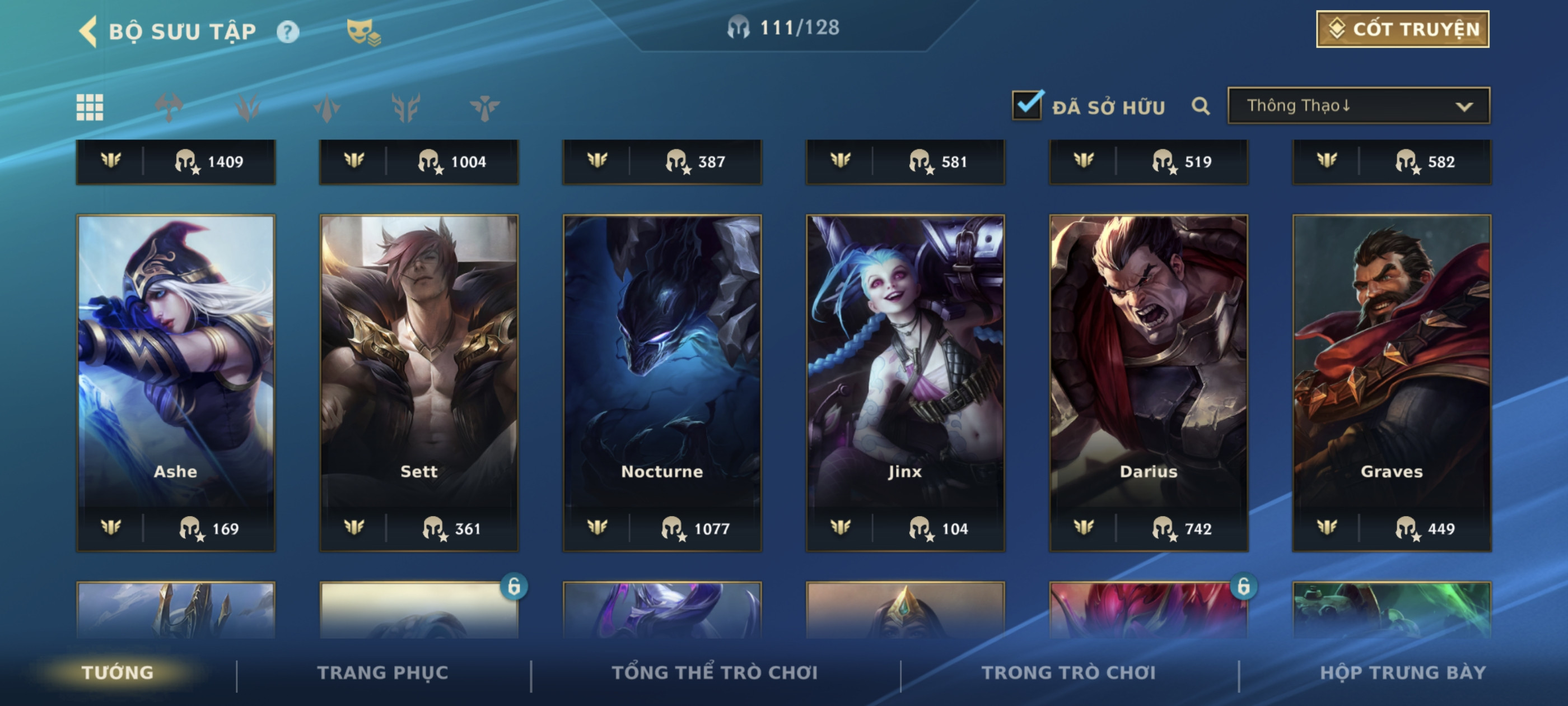Filter by the fighter axe role icon
Screen dimensions: 1568x706
pos(169,108)
